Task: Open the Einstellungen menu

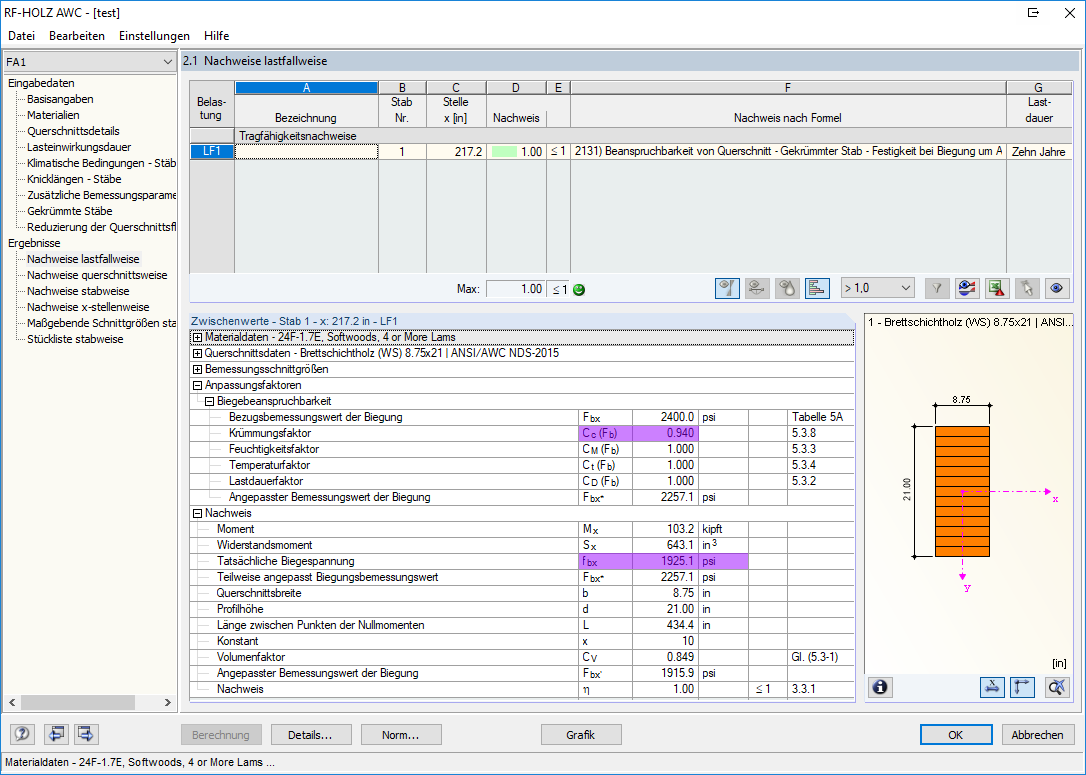Action: 153,35
